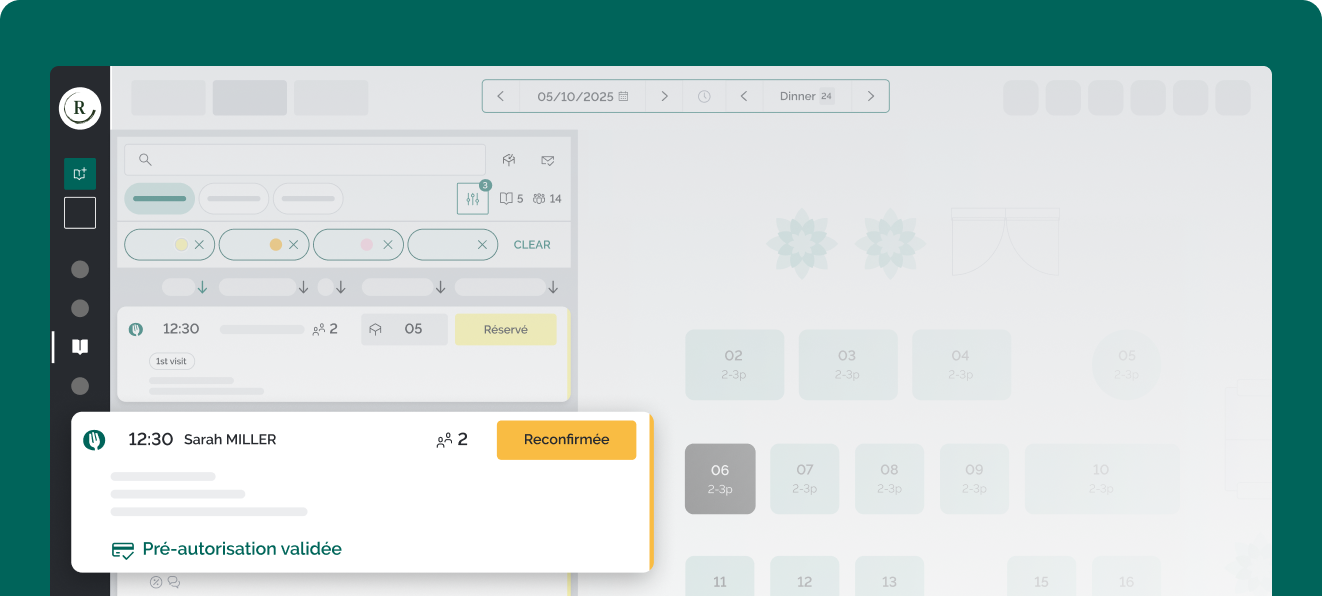The height and width of the screenshot is (596, 1322).
Task: Select wide table 10 on floor plan
Action: click(x=1101, y=479)
